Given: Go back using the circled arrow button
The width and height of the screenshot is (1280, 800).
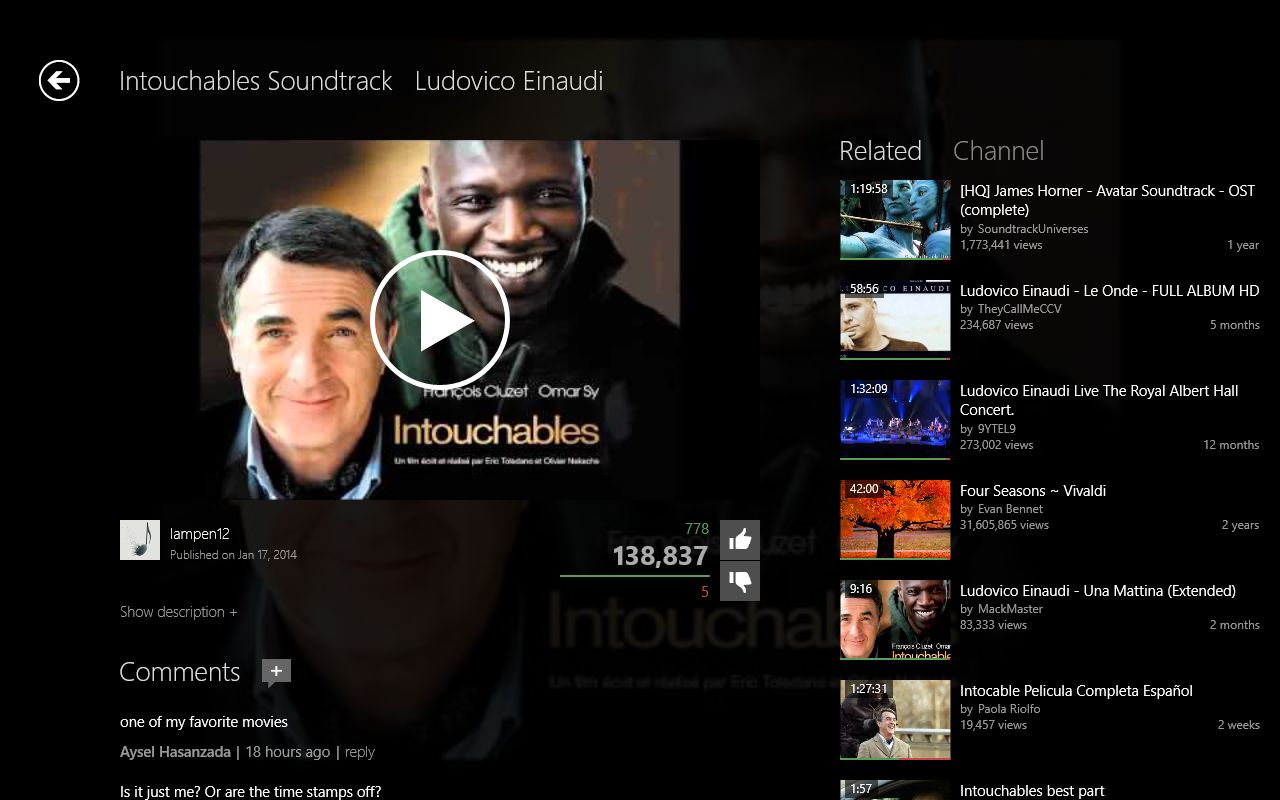Looking at the screenshot, I should click(x=59, y=80).
